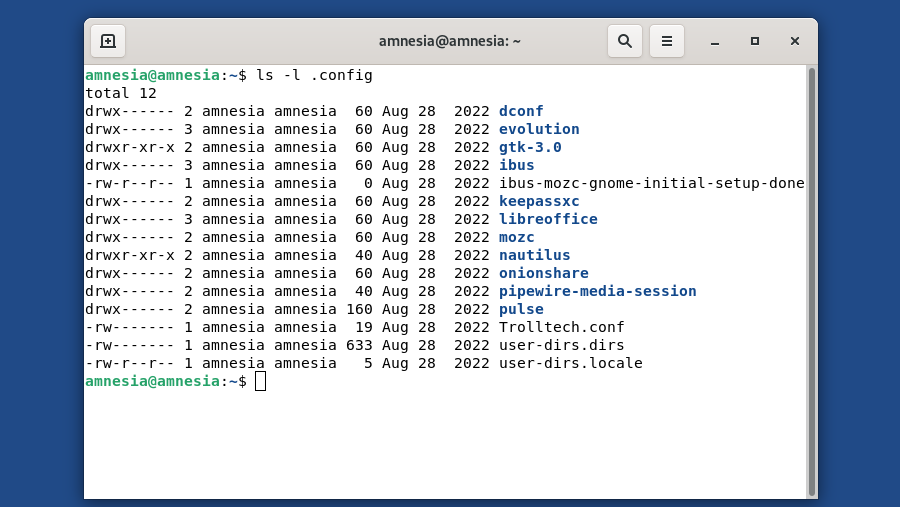Screen dimensions: 900x507
Task: Click the pipewire-media-session directory name
Action: pos(598,291)
